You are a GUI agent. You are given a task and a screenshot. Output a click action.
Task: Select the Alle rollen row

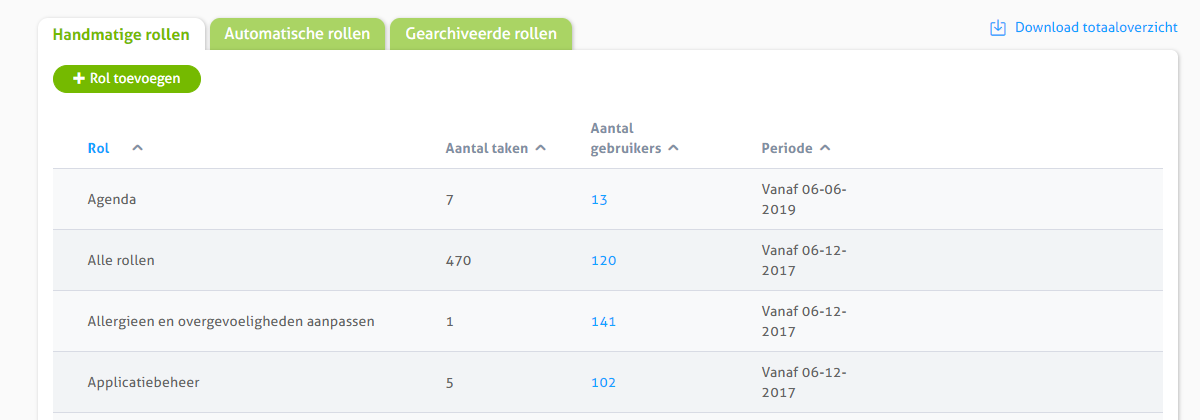point(608,261)
